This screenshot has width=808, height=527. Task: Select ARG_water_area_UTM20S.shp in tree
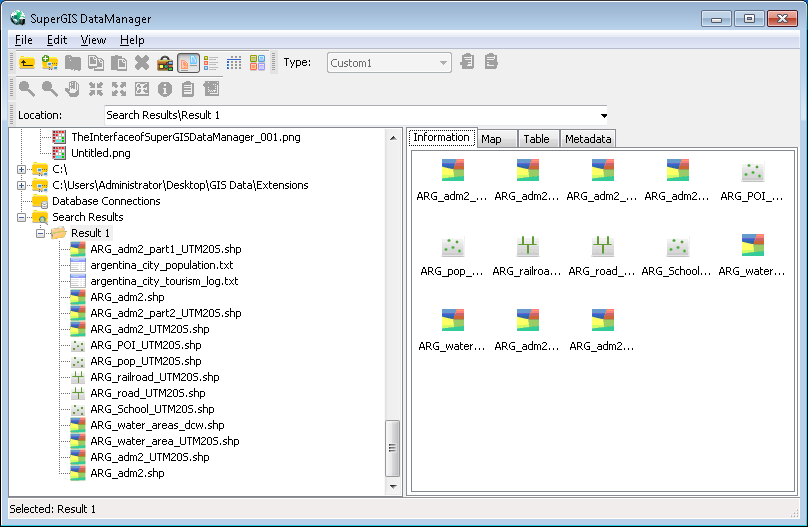pyautogui.click(x=165, y=441)
